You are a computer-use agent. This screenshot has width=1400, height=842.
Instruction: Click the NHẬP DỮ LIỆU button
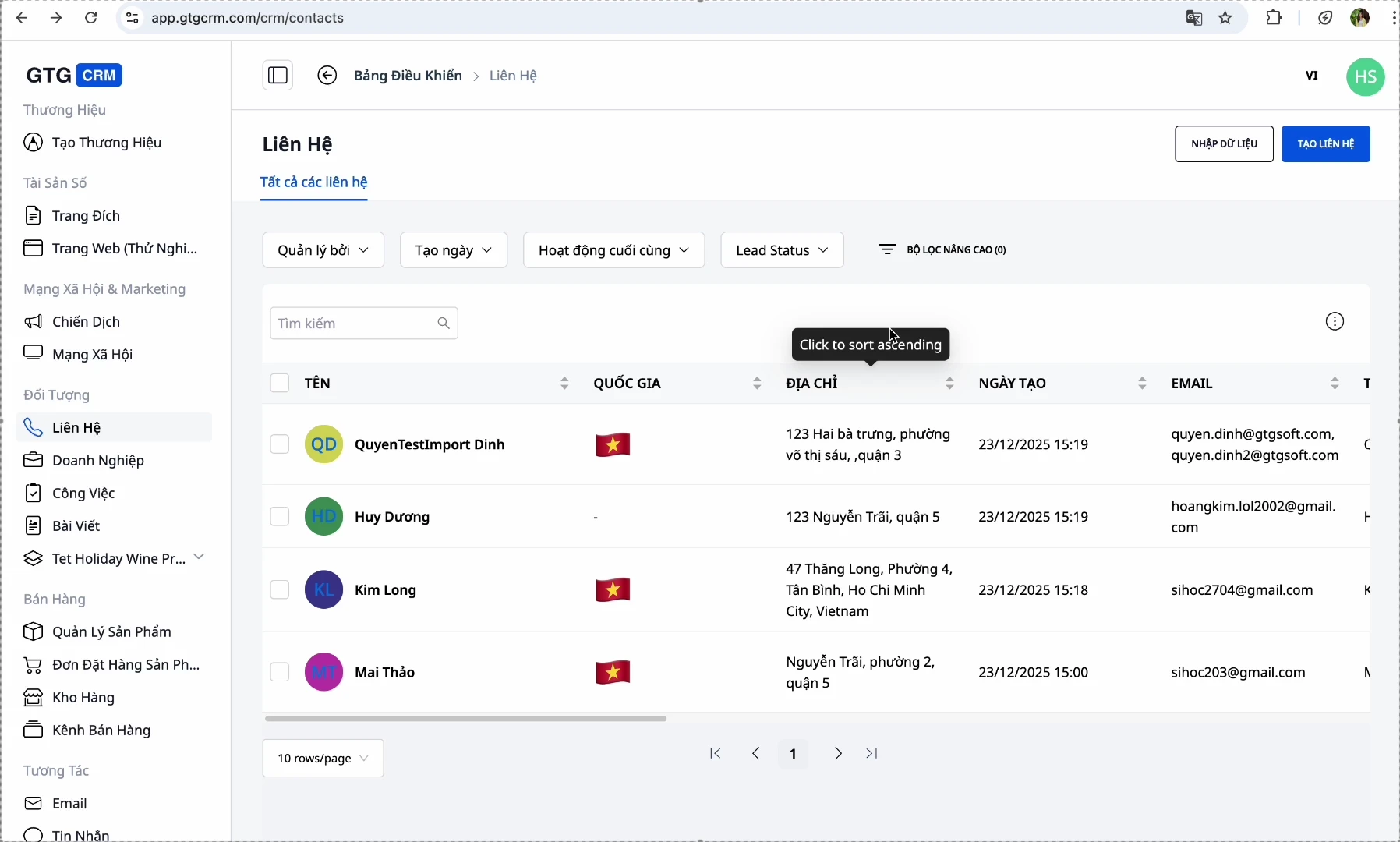[x=1224, y=144]
